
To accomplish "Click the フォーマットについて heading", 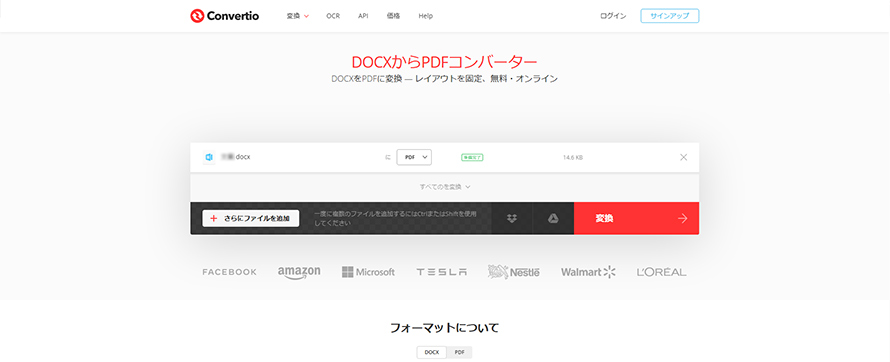I will pyautogui.click(x=444, y=327).
